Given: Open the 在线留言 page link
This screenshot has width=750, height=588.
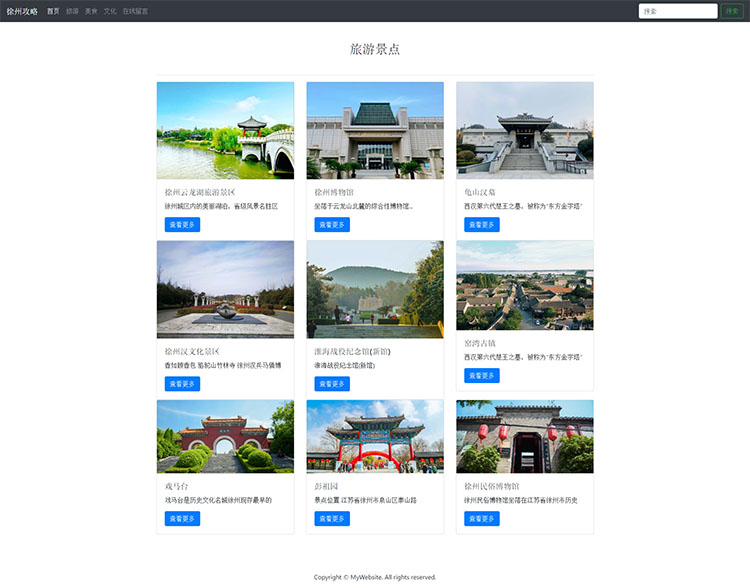Looking at the screenshot, I should tap(135, 11).
